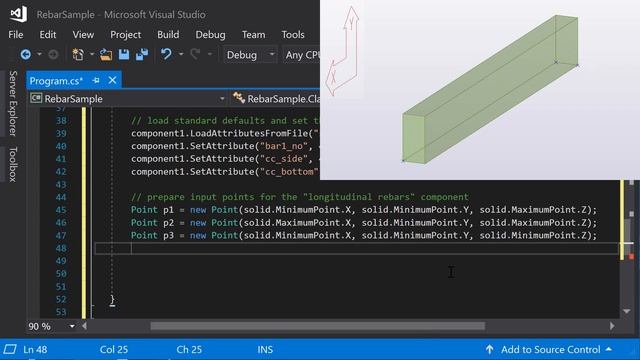The width and height of the screenshot is (640, 360).
Task: Undo the last edit with Undo icon
Action: [166, 54]
